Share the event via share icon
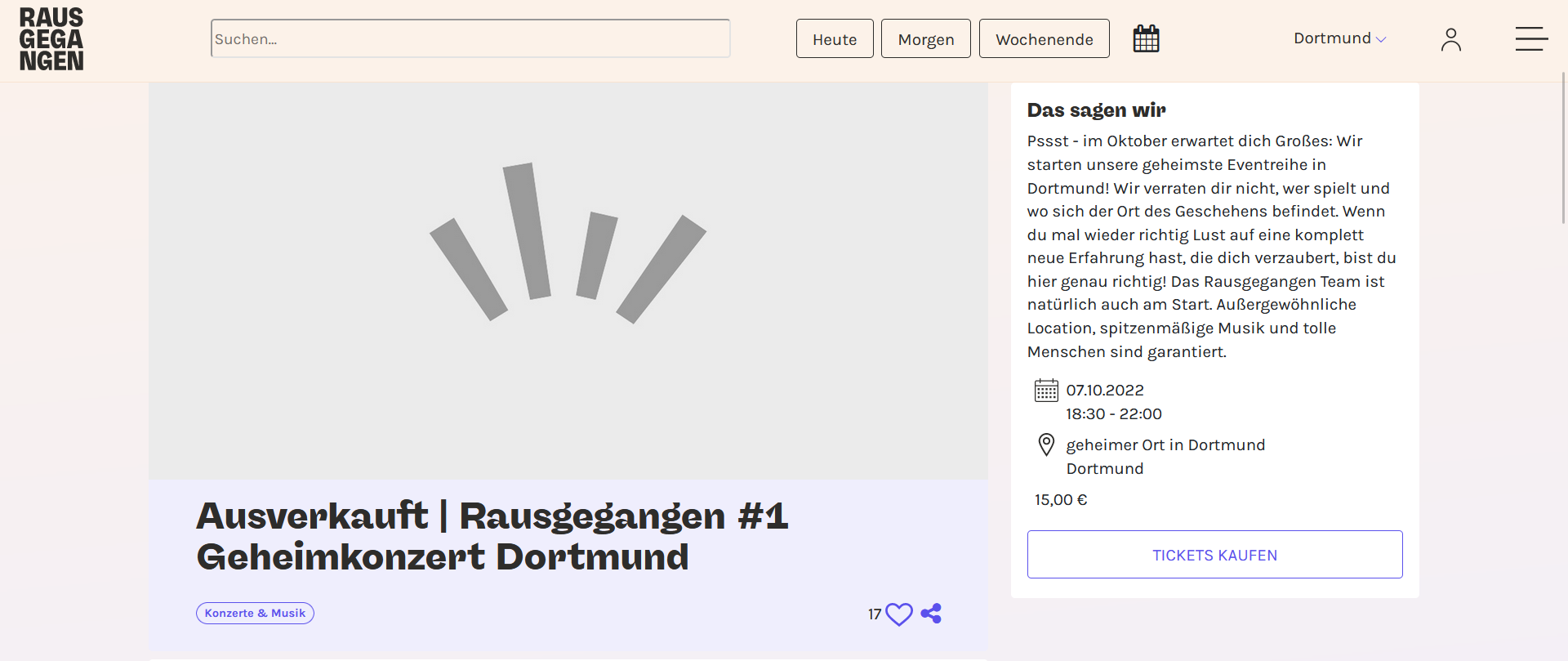 (x=931, y=614)
